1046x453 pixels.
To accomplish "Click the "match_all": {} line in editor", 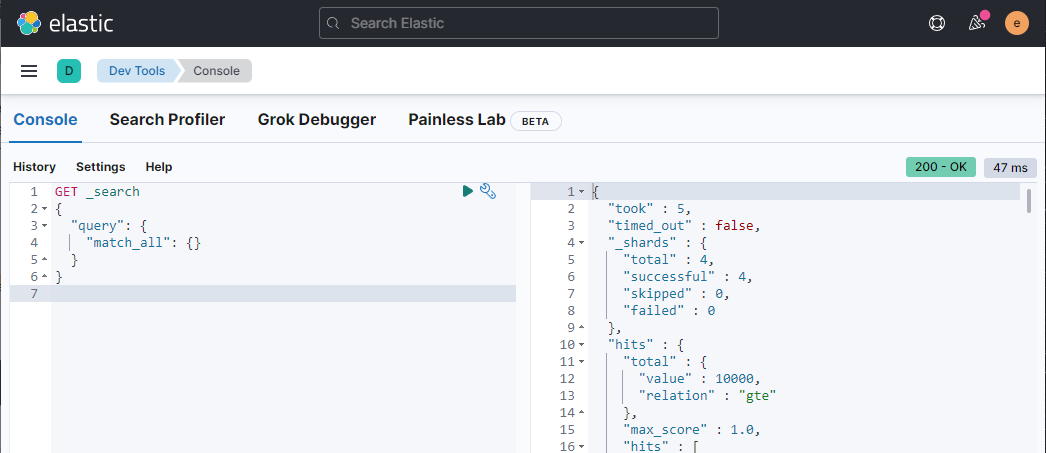I will [x=143, y=243].
